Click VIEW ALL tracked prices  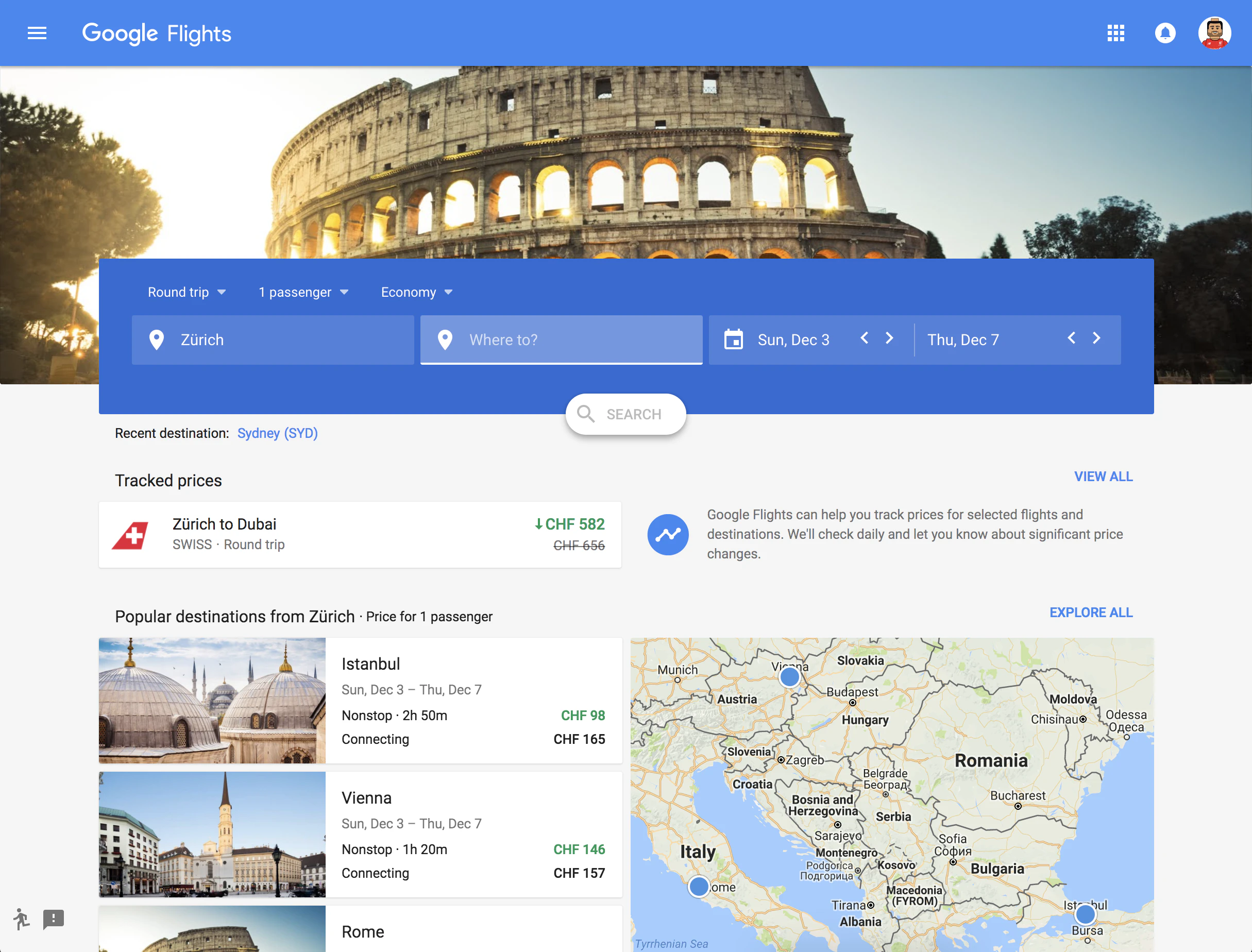pos(1103,477)
